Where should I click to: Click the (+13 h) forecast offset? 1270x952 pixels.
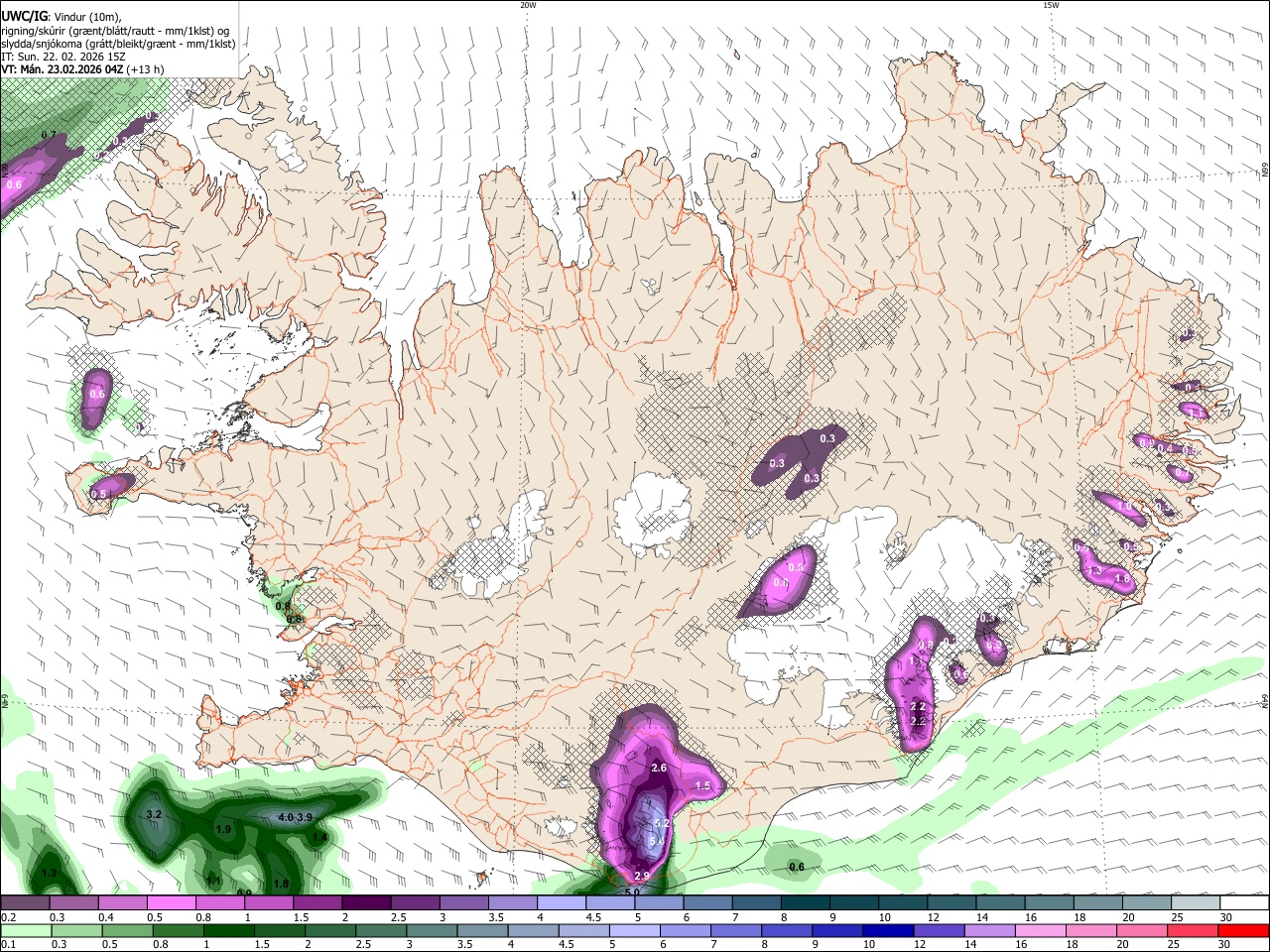coord(146,69)
